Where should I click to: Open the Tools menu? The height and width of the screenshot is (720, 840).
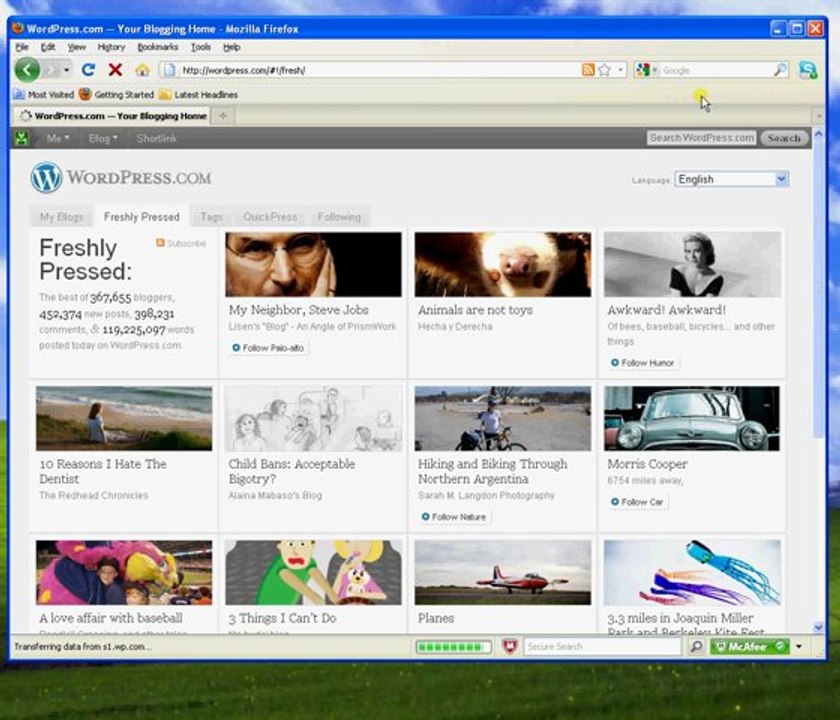coord(201,47)
